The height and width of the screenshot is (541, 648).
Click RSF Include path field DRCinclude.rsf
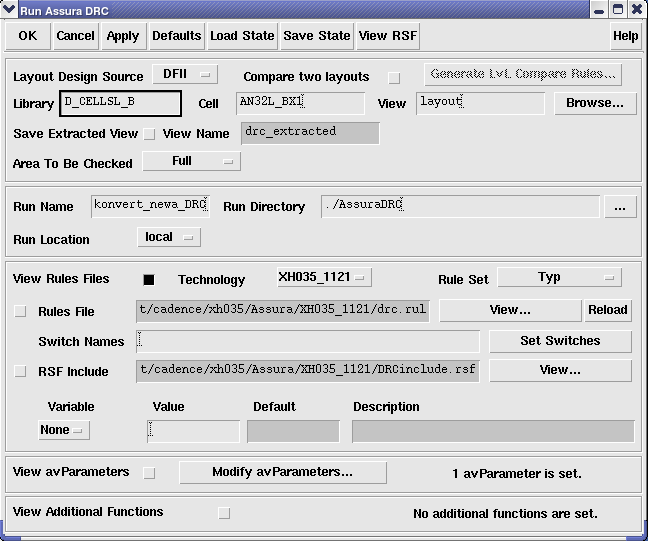pyautogui.click(x=308, y=371)
